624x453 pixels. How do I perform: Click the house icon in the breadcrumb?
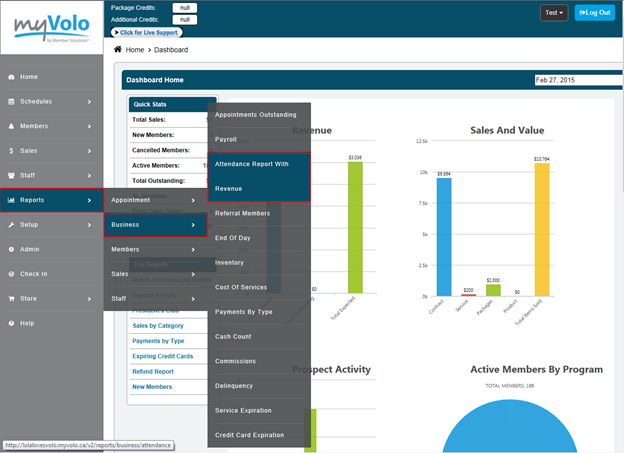coord(118,49)
